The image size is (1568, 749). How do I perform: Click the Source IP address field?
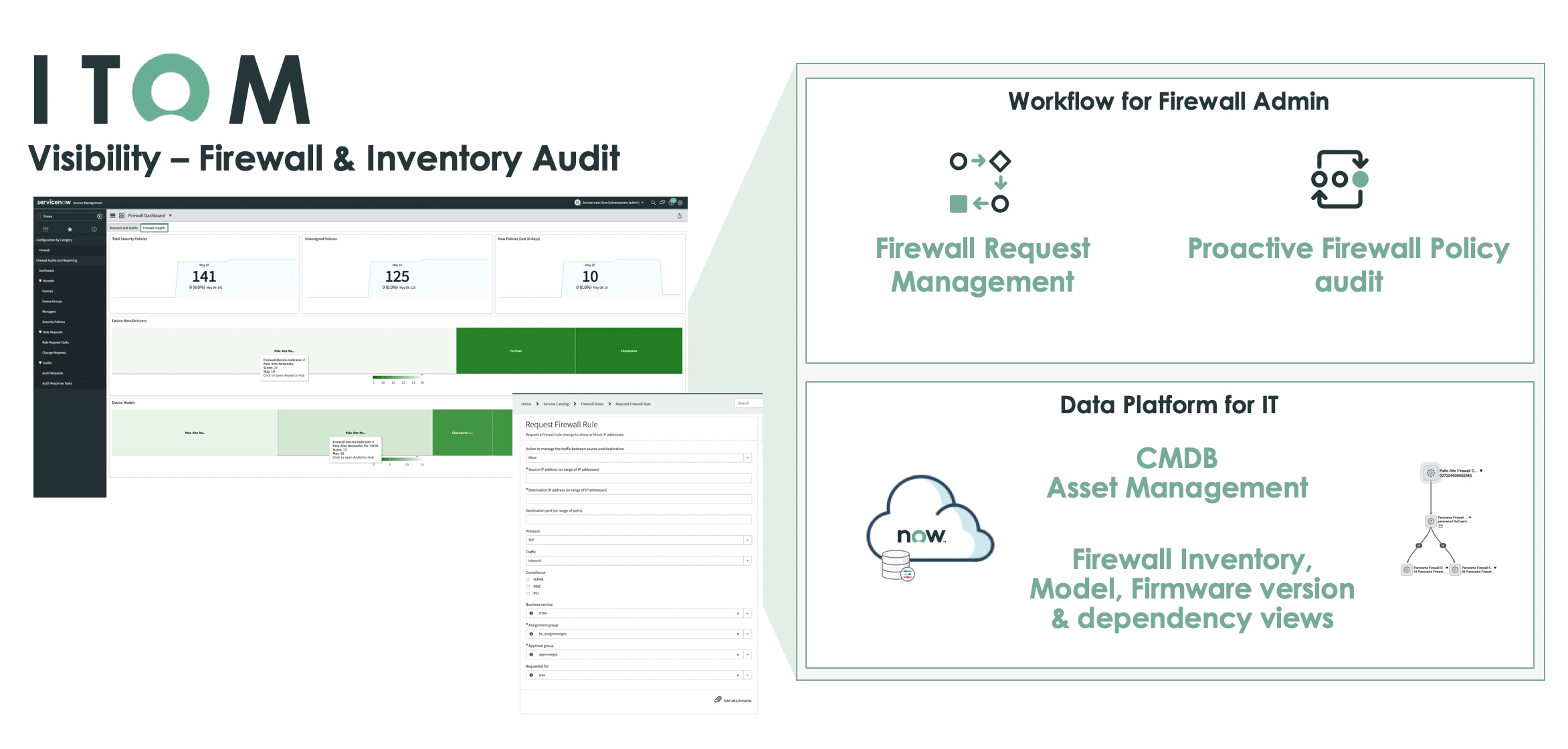point(638,478)
